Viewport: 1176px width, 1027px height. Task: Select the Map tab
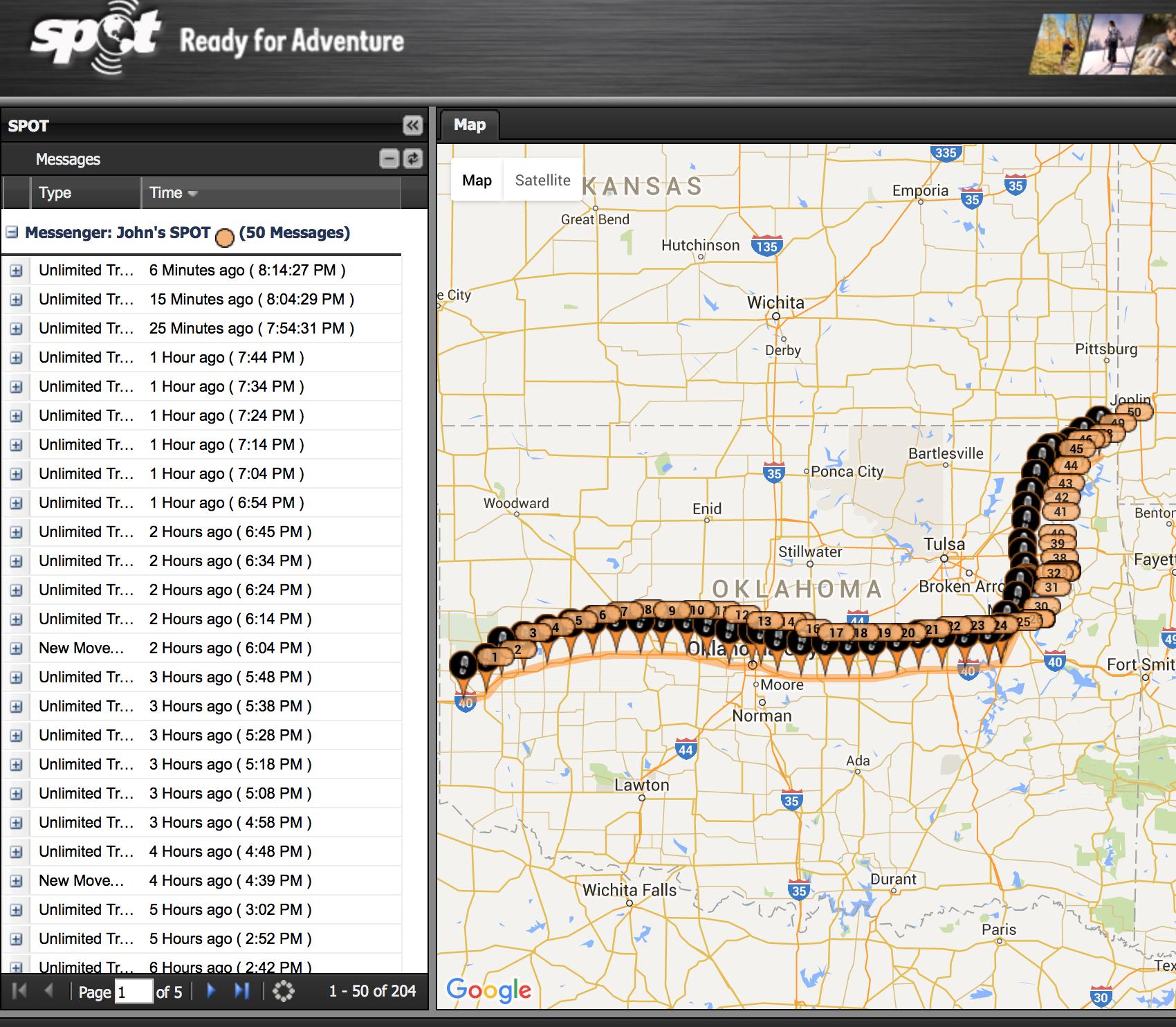470,125
